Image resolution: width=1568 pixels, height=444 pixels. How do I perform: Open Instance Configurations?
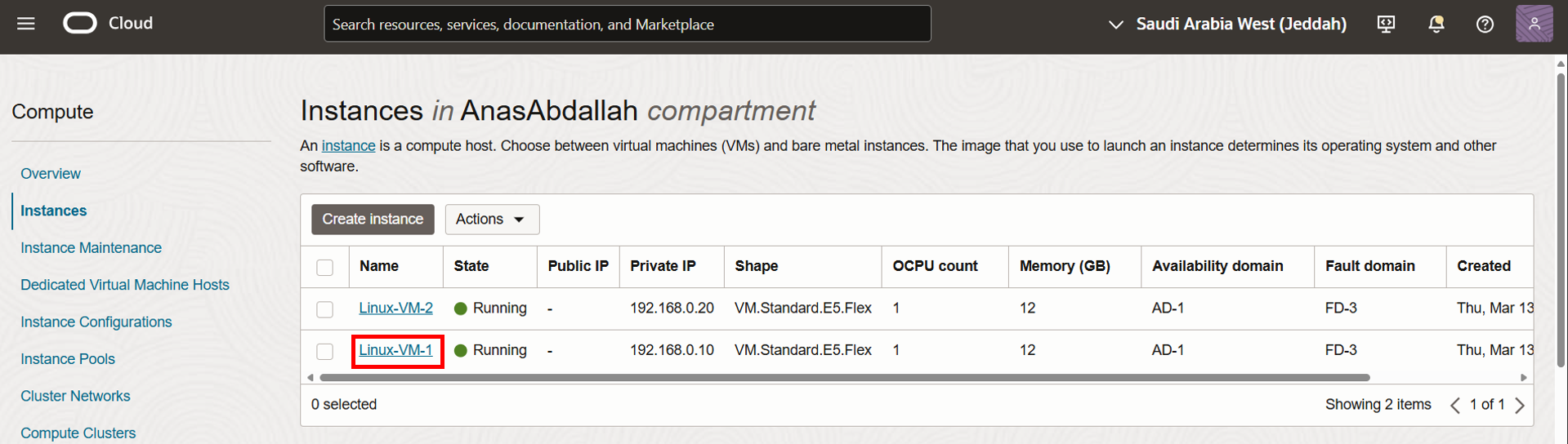click(96, 322)
